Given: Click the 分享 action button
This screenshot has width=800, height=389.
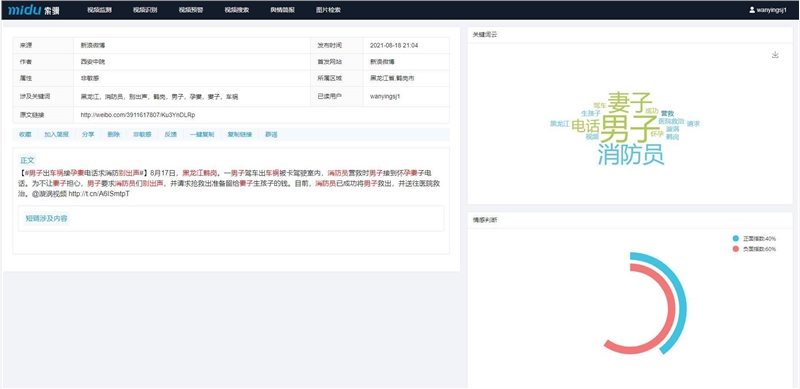Looking at the screenshot, I should click(x=88, y=135).
